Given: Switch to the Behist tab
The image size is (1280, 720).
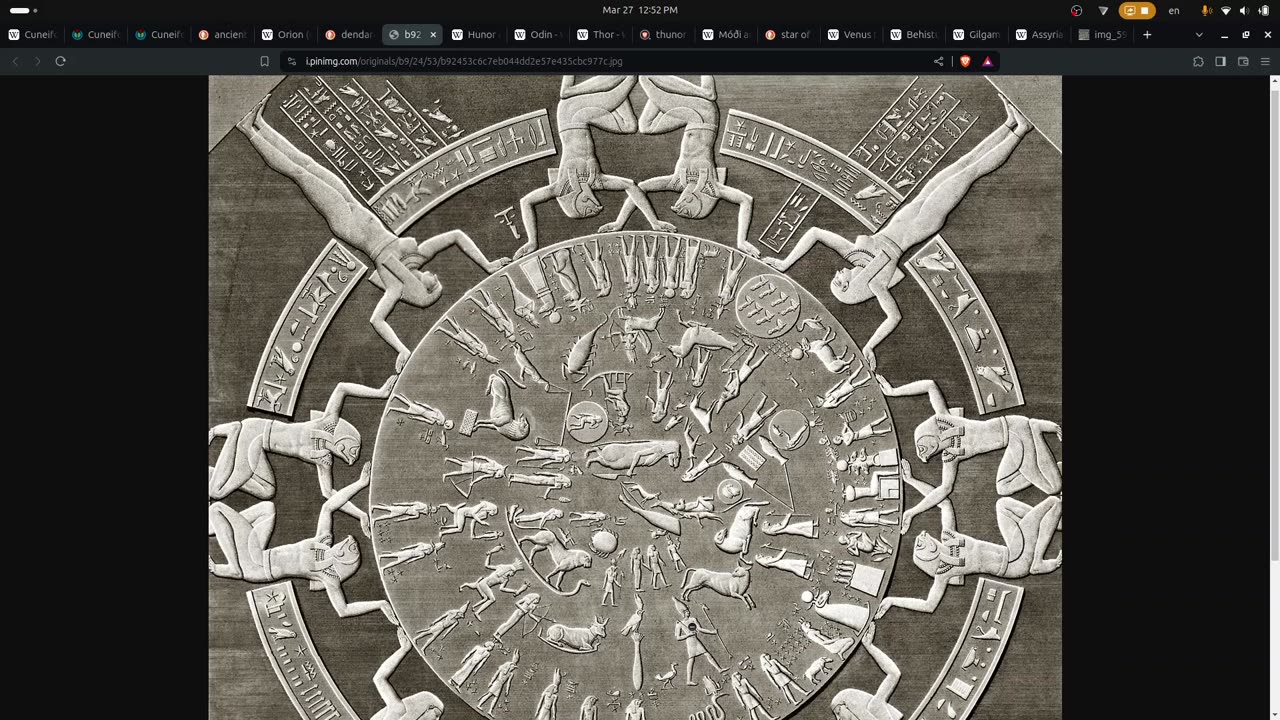Looking at the screenshot, I should [915, 34].
